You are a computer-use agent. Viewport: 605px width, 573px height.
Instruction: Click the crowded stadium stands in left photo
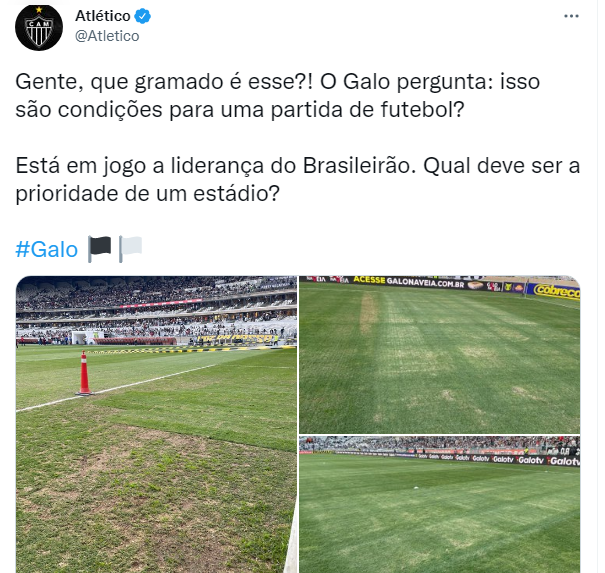point(156,309)
